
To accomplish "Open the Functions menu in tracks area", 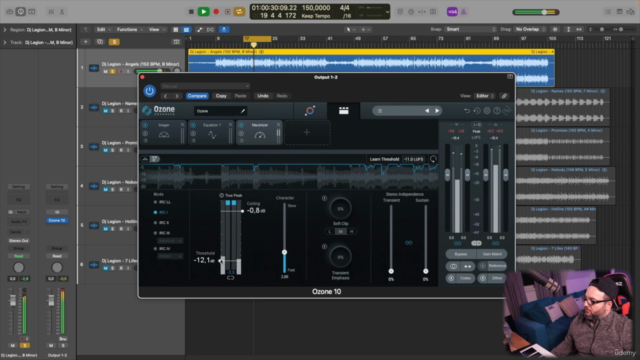I will coord(129,29).
